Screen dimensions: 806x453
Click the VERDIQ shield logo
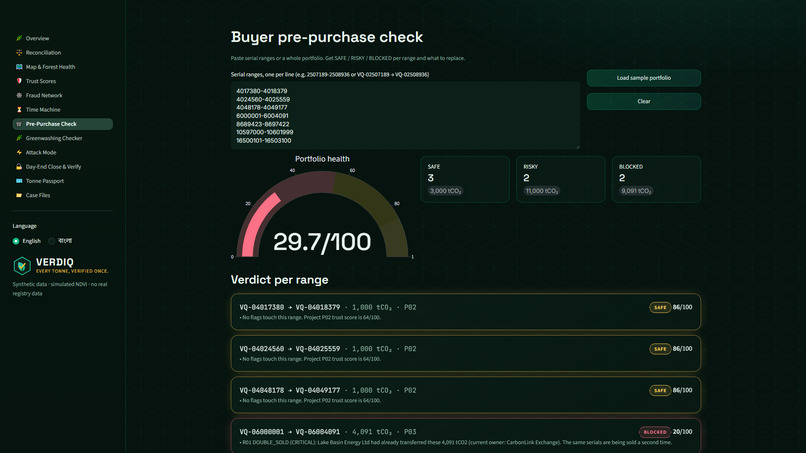point(22,266)
